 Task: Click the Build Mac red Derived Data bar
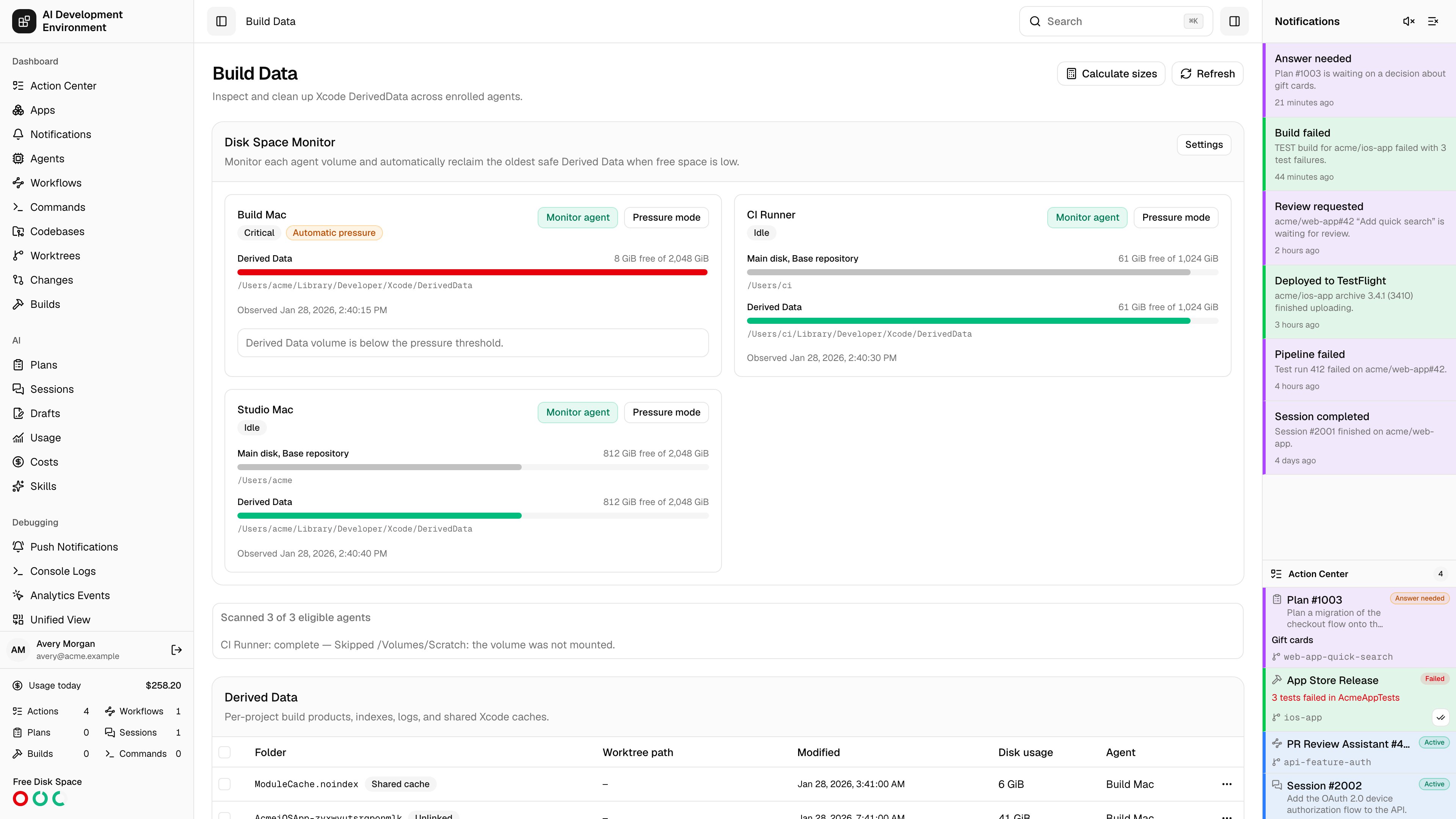472,273
